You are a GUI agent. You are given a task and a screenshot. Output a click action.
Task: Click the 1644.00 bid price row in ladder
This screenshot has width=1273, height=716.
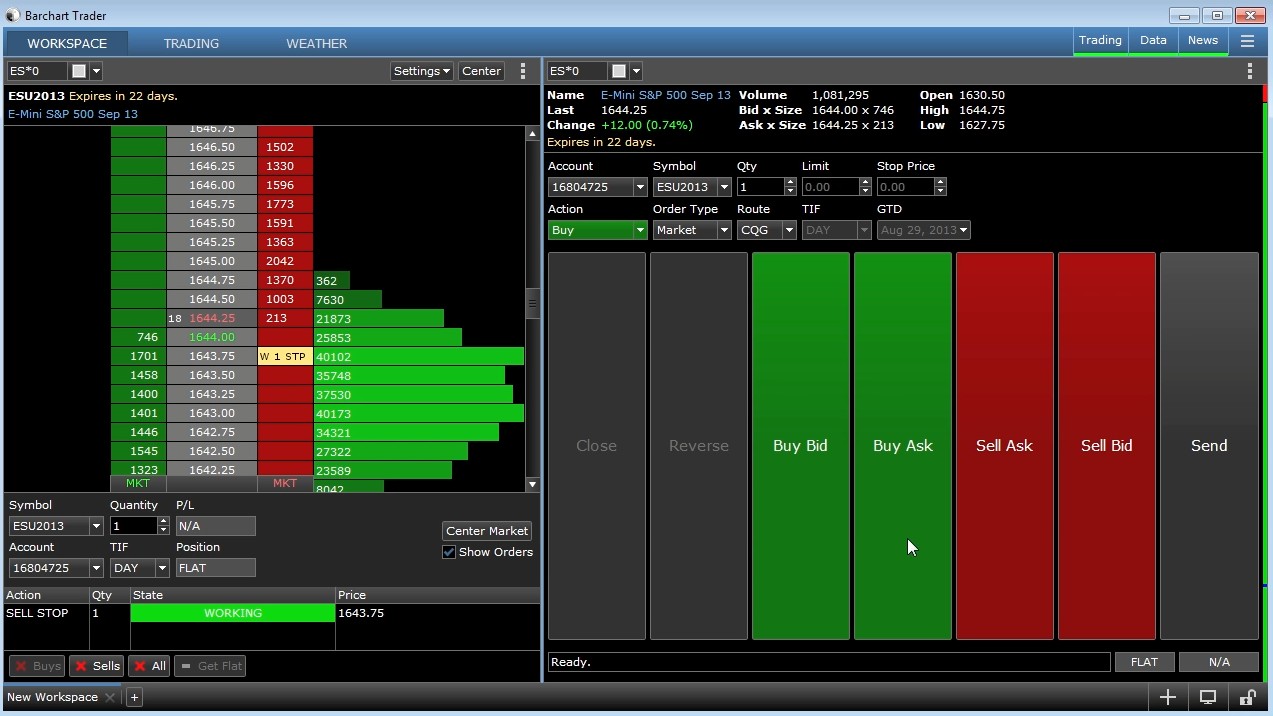click(x=212, y=337)
